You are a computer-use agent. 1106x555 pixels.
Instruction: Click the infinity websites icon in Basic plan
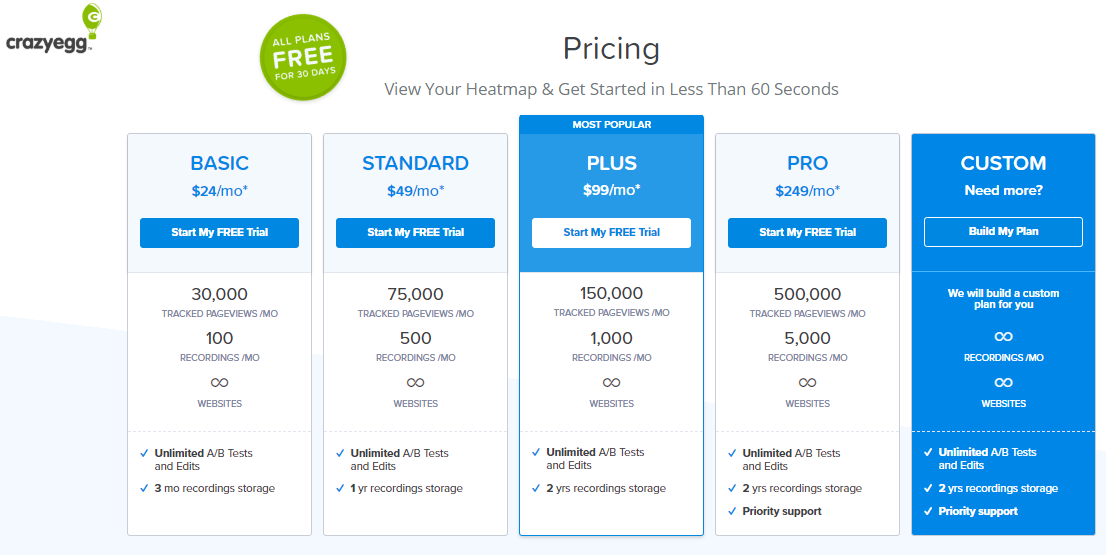(219, 382)
